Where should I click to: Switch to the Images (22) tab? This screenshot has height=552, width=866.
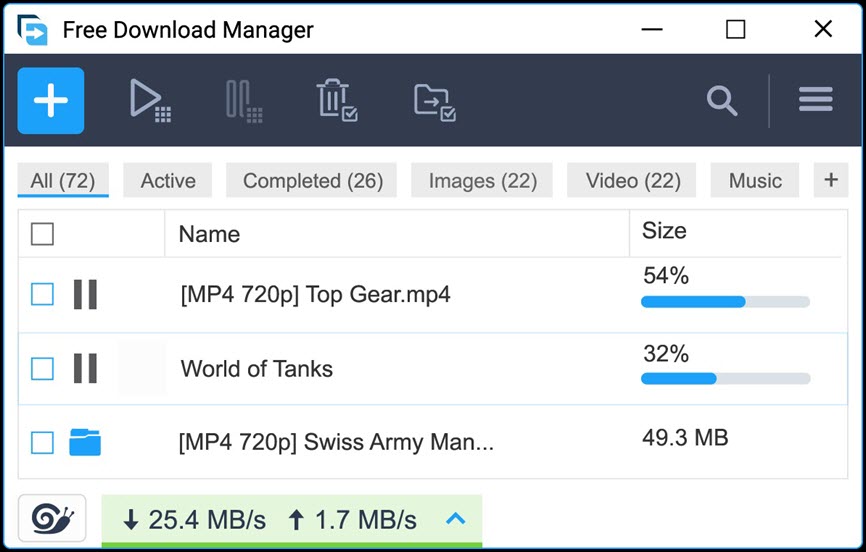click(x=482, y=180)
